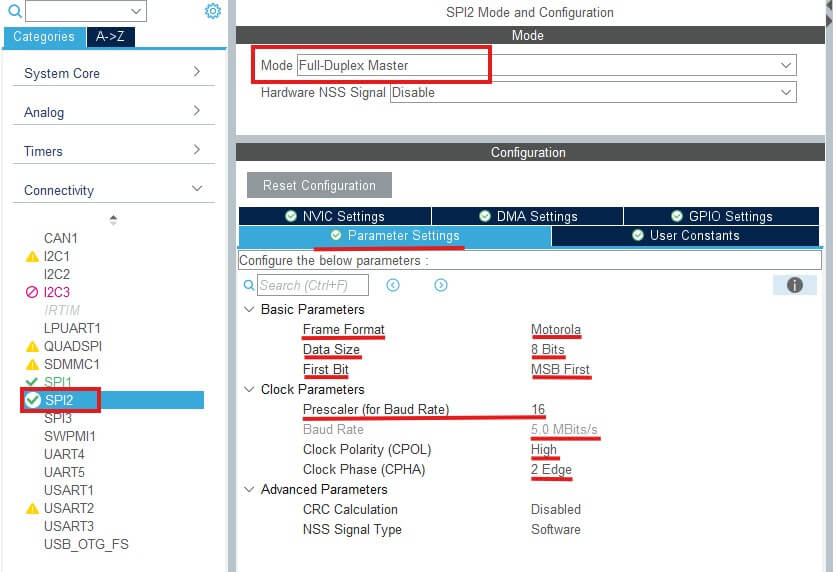The height and width of the screenshot is (572, 836).
Task: Select USART2 in the peripheral list
Action: coord(68,508)
